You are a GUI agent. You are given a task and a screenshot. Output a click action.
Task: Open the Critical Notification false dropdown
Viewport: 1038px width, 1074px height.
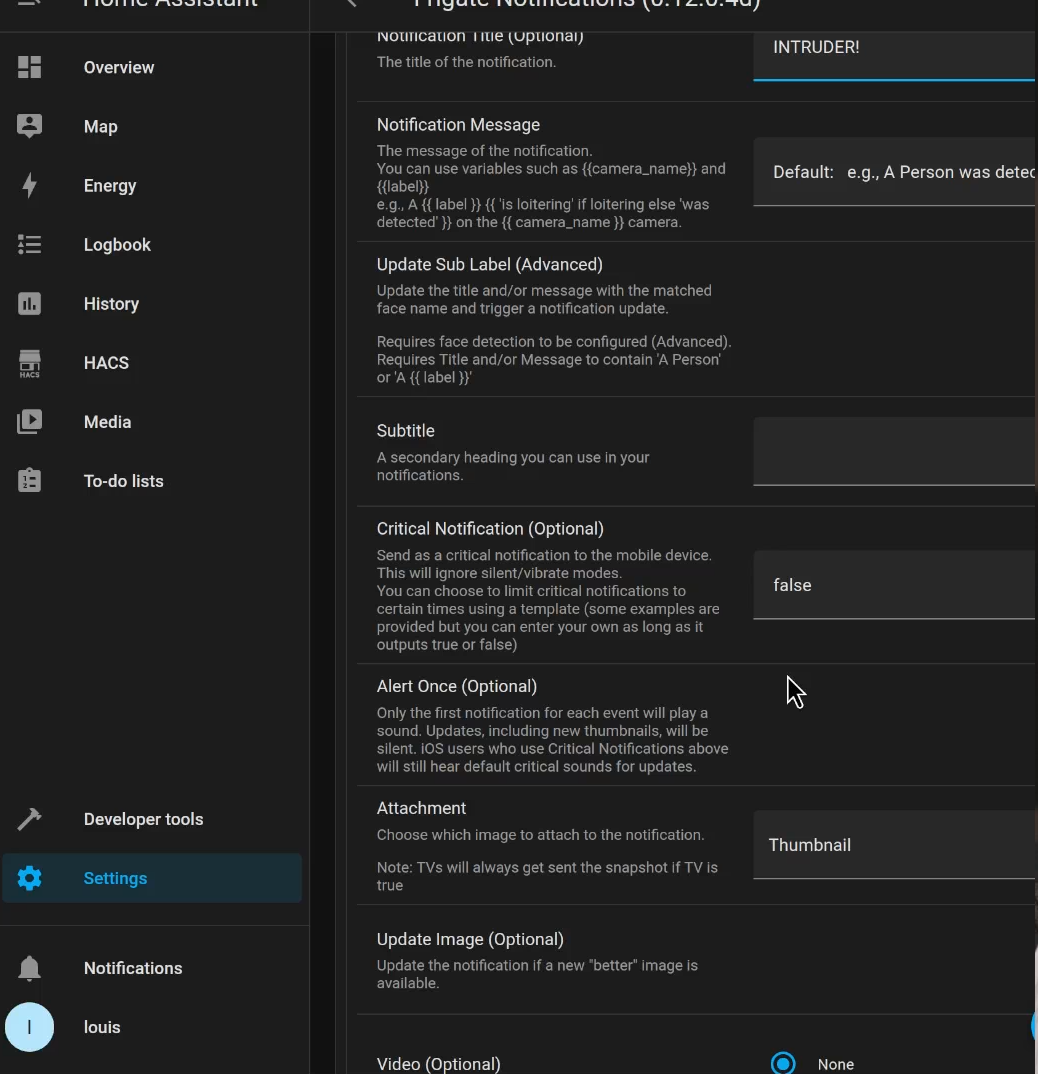895,585
